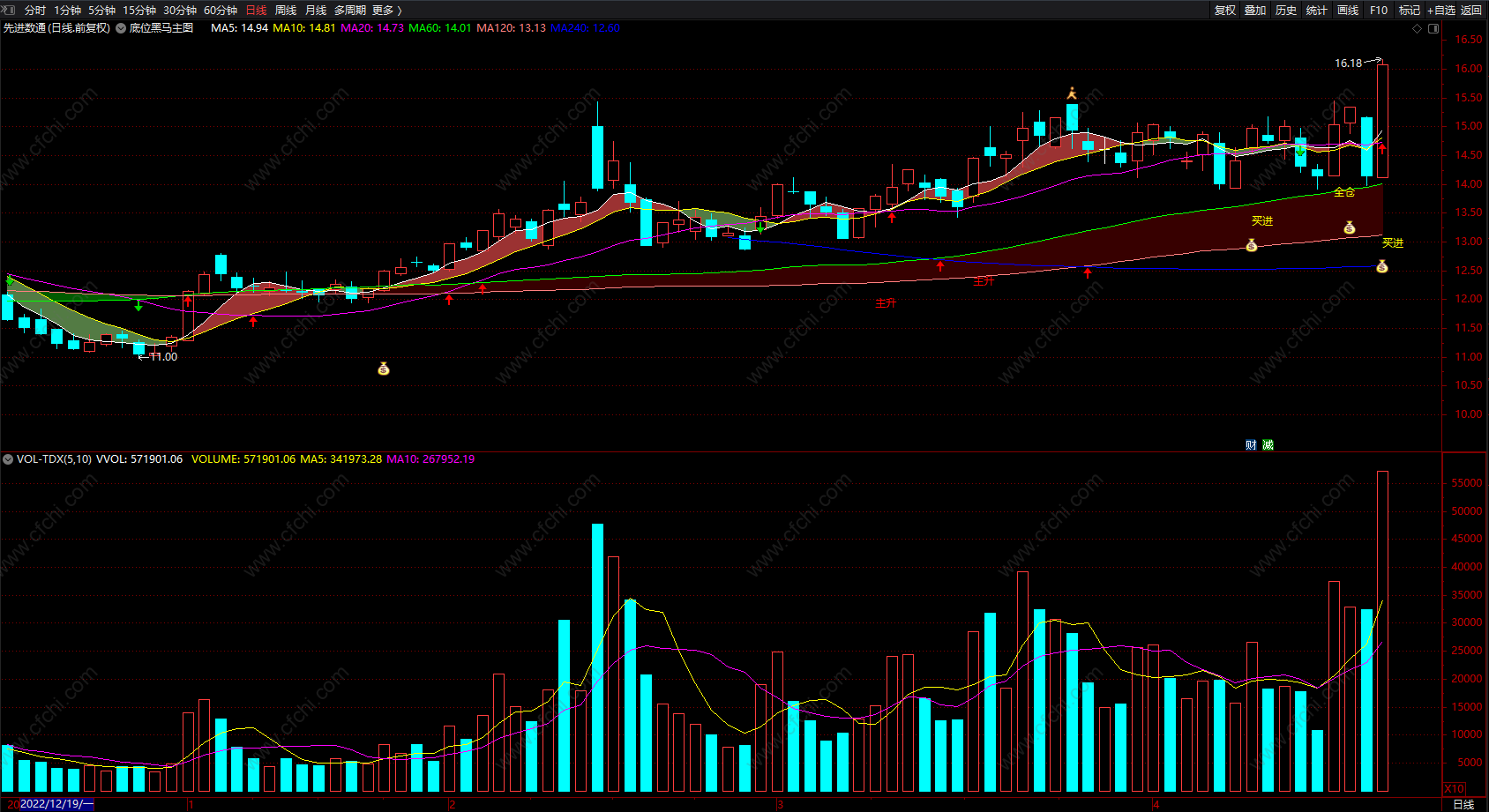The width and height of the screenshot is (1489, 812).
Task: Click the last candlestick reaching 16.18
Action: click(1382, 121)
